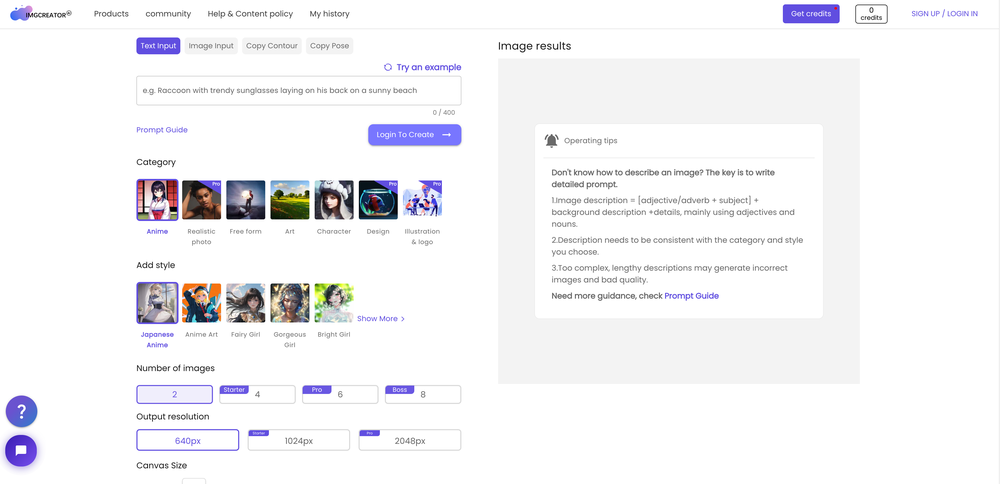Screen dimensions: 1000x484
Task: Click the Login To Create button
Action: click(415, 135)
